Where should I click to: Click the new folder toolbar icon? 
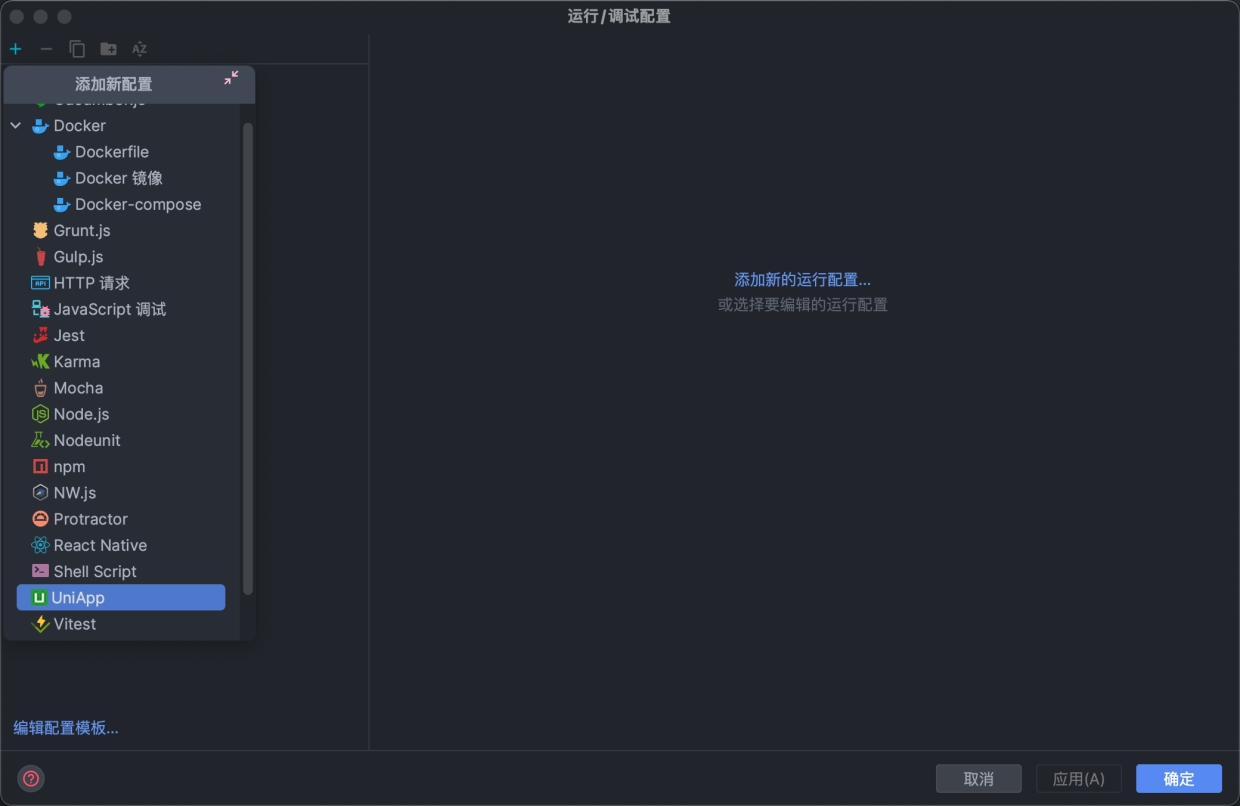point(108,49)
